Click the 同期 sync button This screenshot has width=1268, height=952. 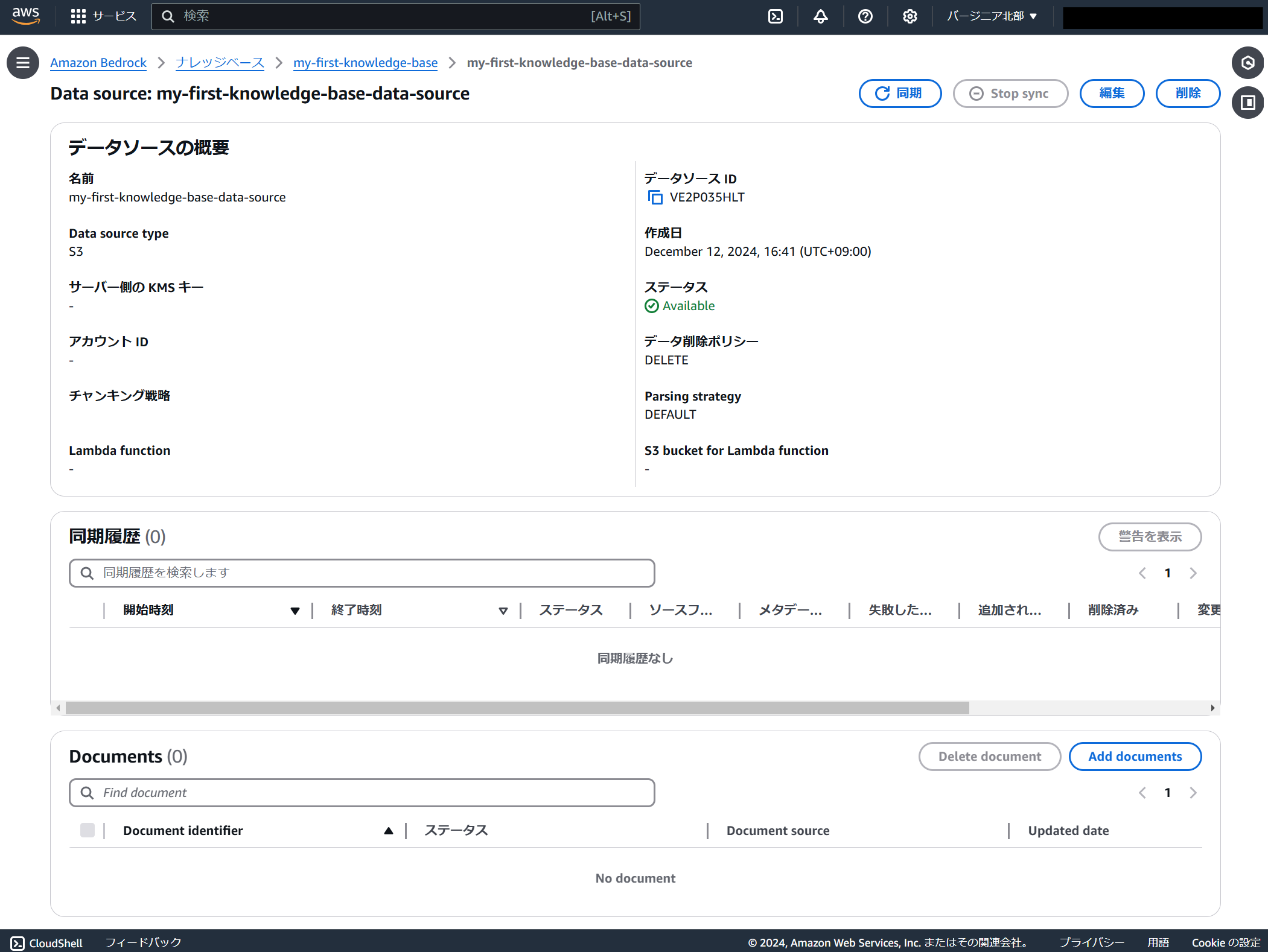[899, 94]
